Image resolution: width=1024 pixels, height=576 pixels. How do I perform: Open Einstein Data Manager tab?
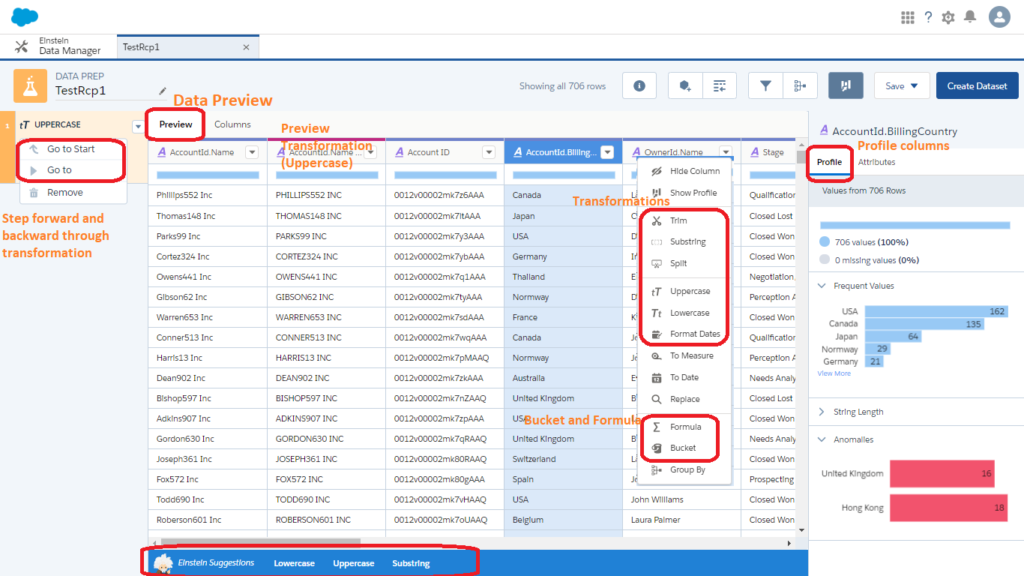click(59, 46)
